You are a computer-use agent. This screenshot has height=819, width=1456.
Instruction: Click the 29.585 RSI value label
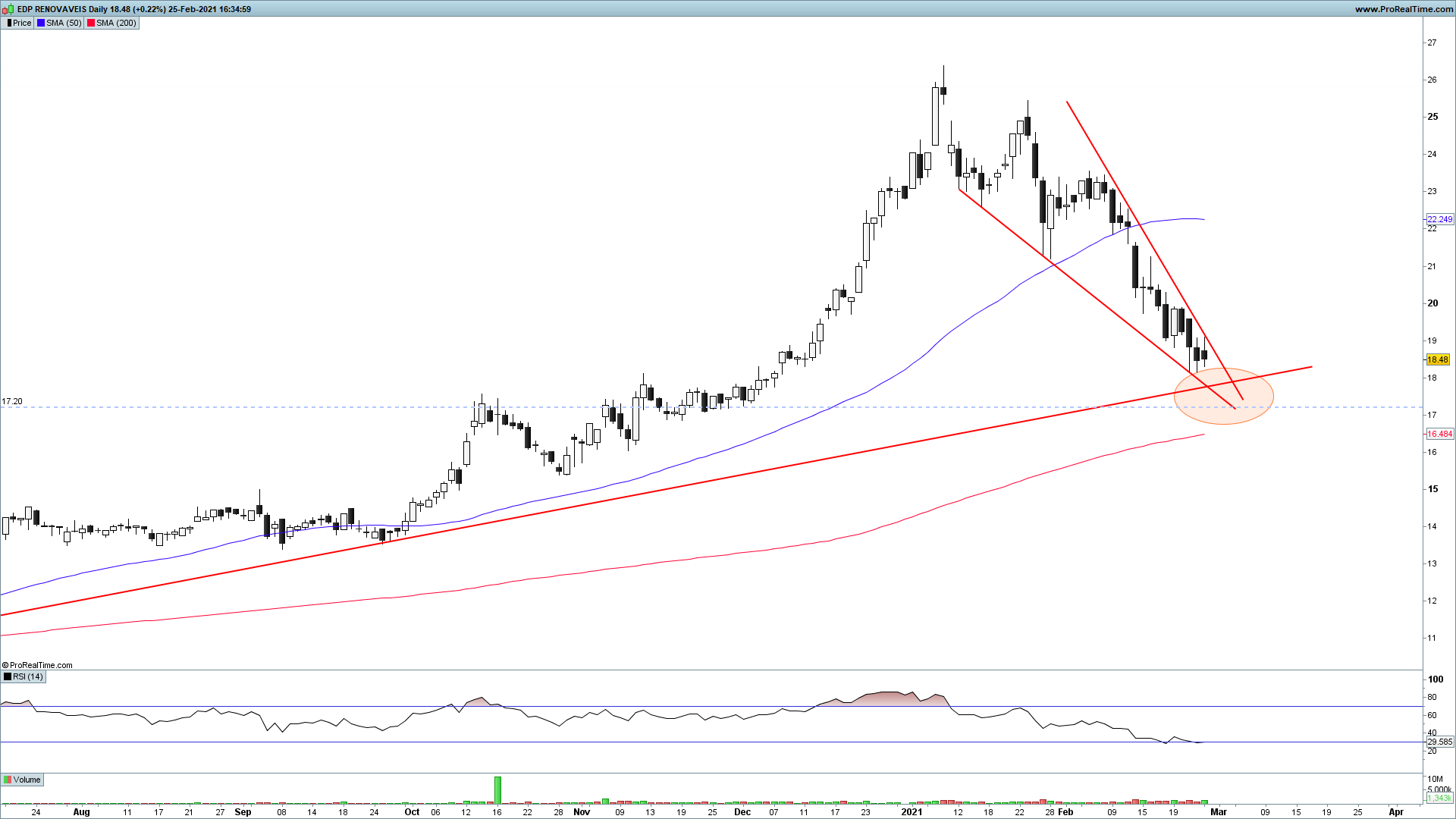point(1439,742)
